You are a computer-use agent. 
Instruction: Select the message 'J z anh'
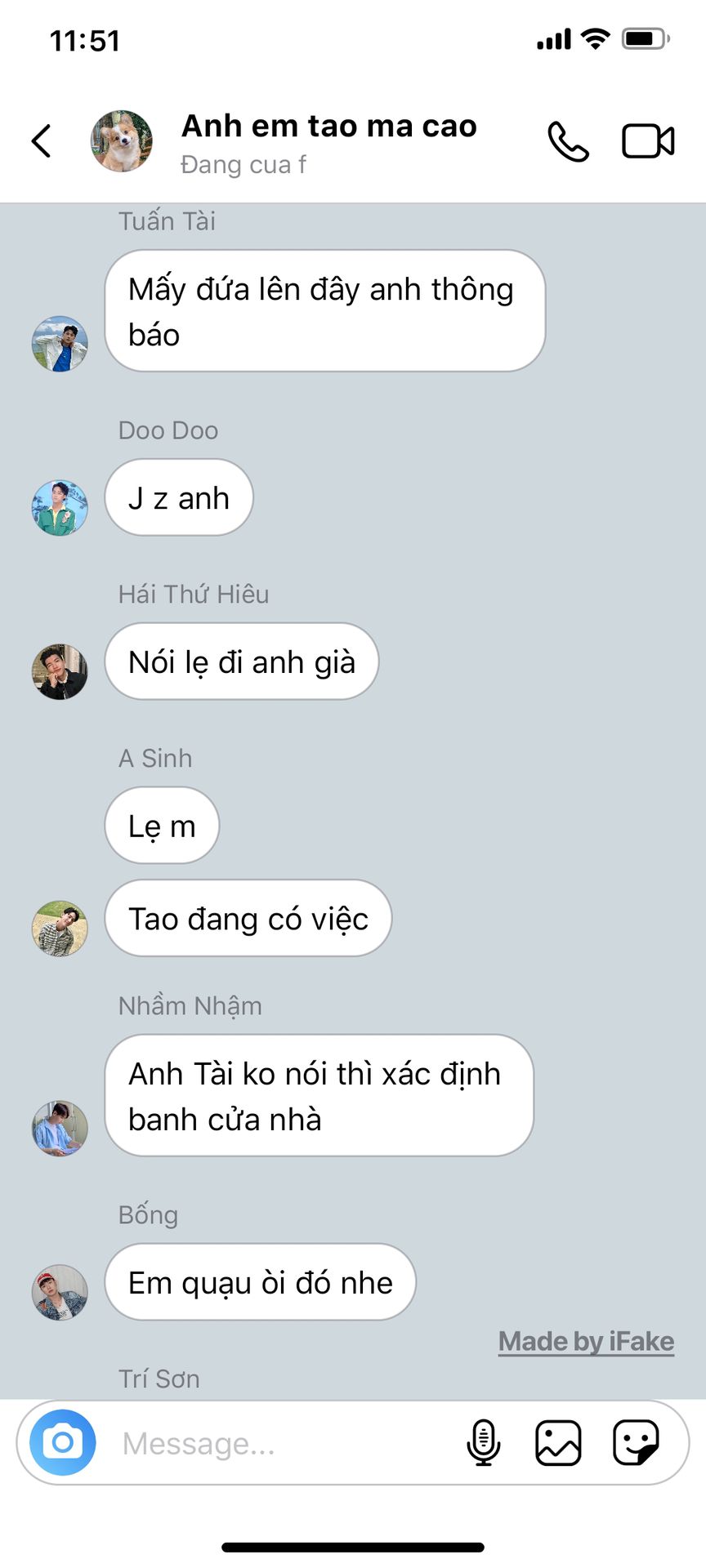(x=179, y=497)
